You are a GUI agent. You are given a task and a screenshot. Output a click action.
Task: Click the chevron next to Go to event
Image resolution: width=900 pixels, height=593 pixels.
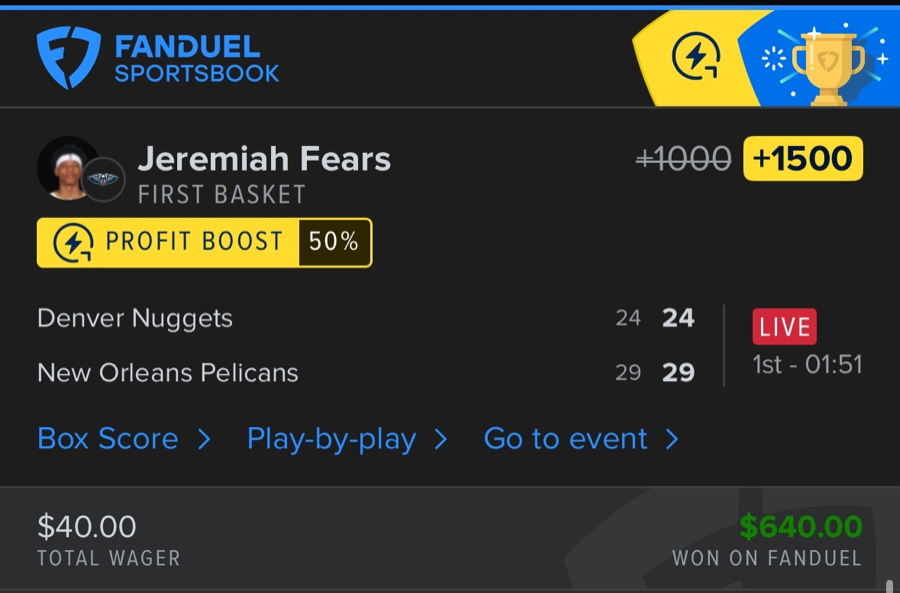pyautogui.click(x=672, y=439)
